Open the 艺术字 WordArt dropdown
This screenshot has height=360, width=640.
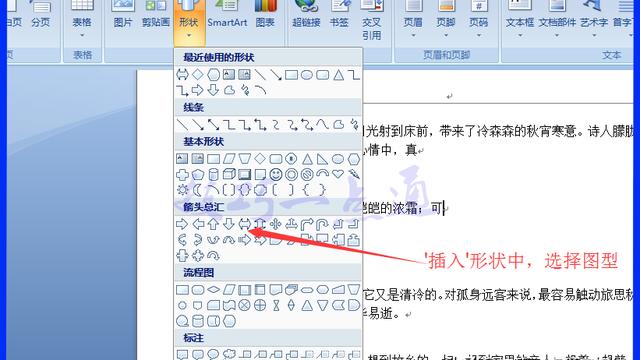pyautogui.click(x=594, y=20)
